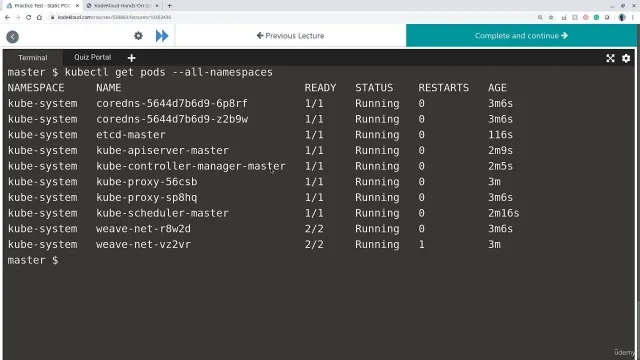
Task: Switch to the Quiz Portal tab
Action: [x=93, y=57]
